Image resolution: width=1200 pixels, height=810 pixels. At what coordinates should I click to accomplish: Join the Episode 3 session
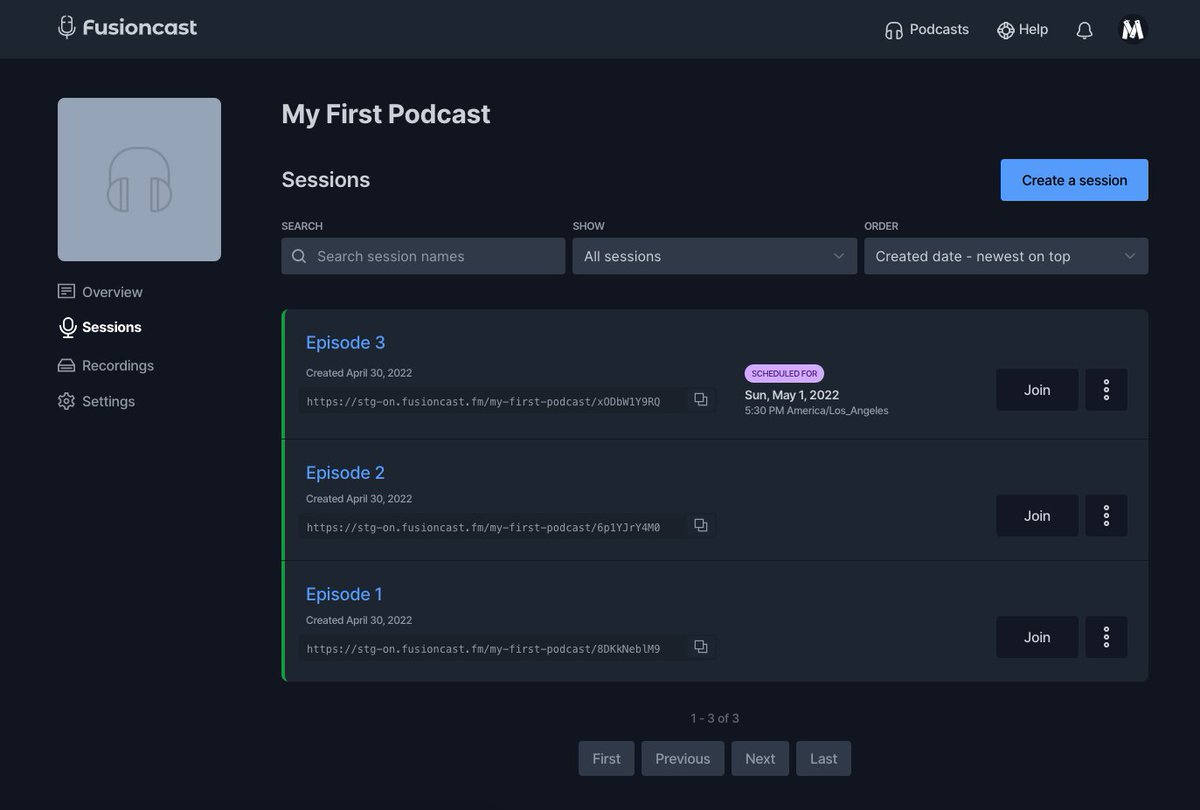point(1037,390)
